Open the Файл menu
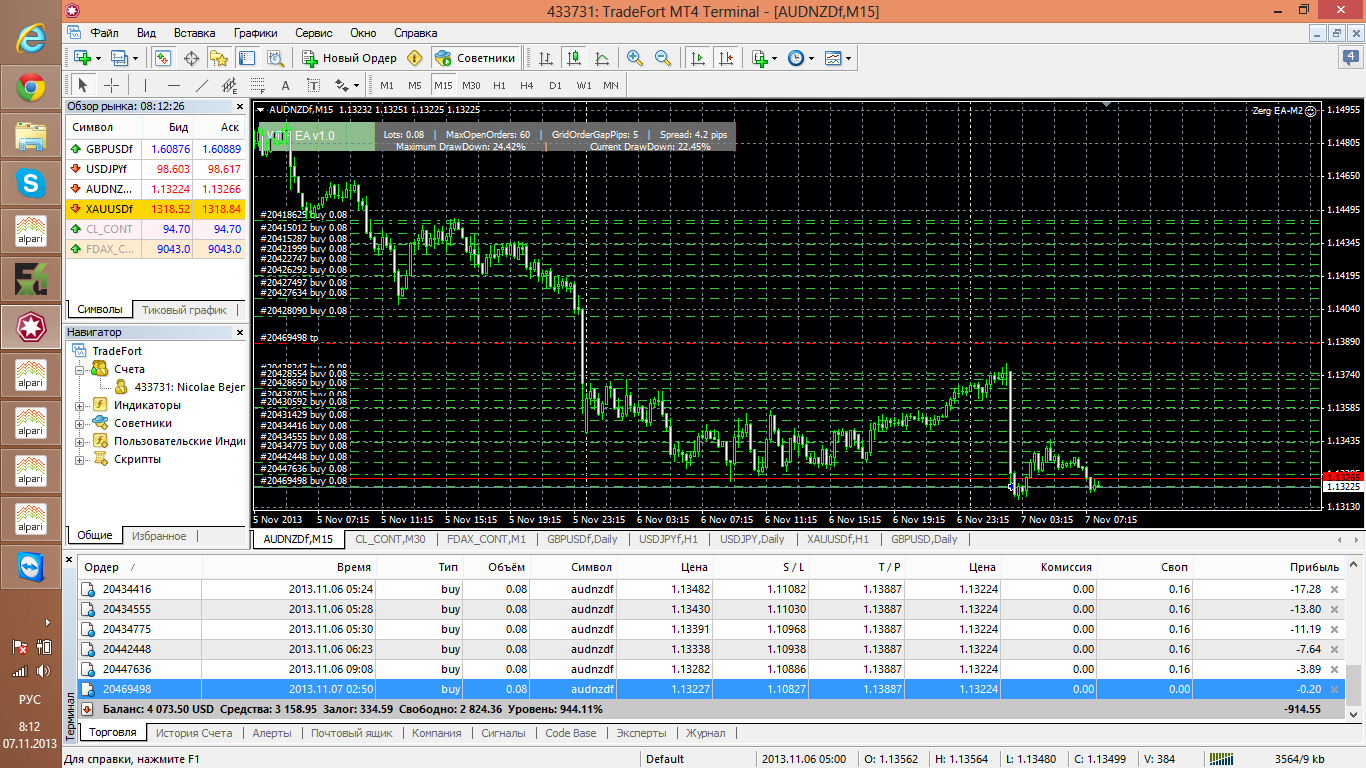The image size is (1366, 768). click(104, 33)
